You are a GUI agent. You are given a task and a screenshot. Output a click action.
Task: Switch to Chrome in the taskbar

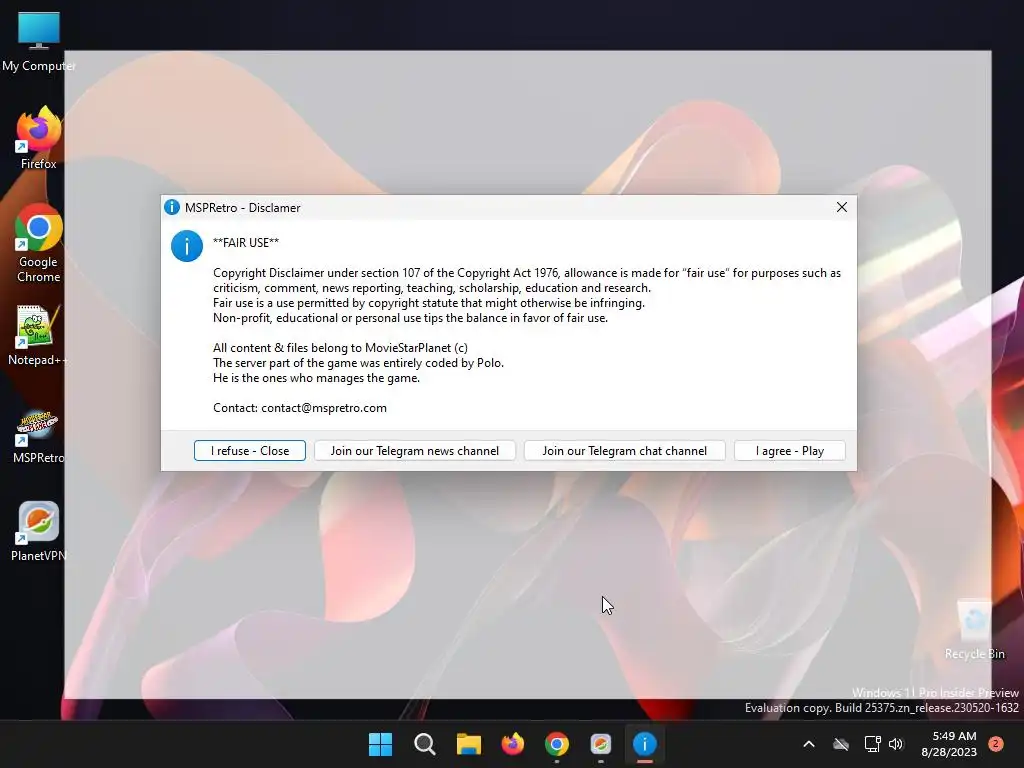click(556, 744)
